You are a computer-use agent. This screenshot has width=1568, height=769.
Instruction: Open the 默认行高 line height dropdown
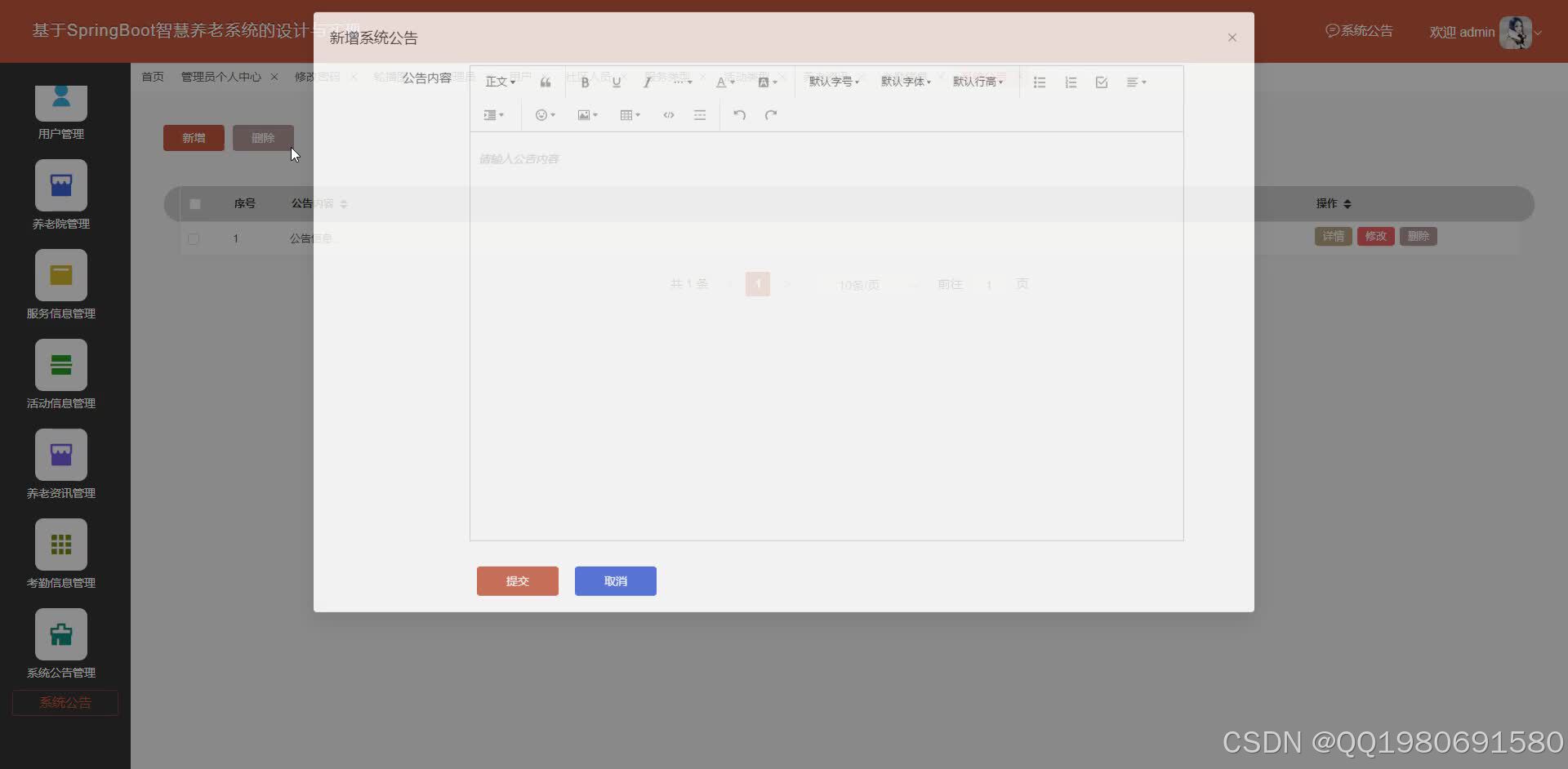coord(978,82)
